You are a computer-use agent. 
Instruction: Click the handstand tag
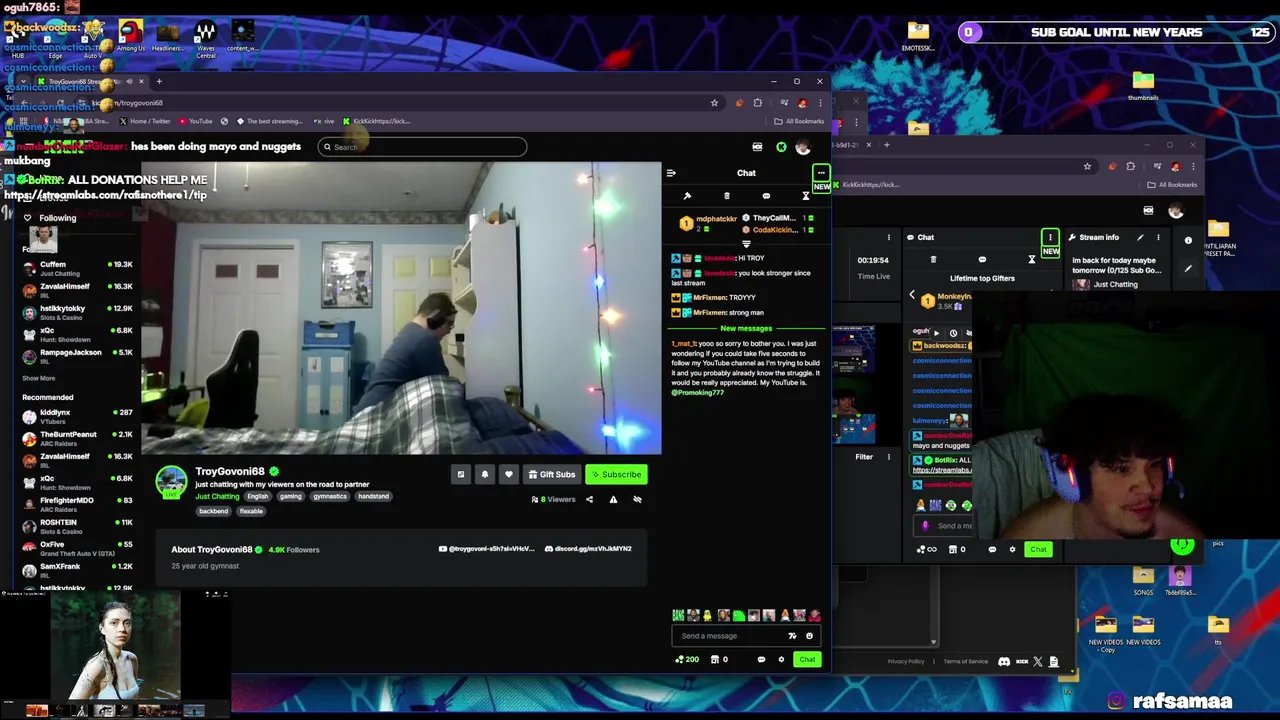(373, 496)
